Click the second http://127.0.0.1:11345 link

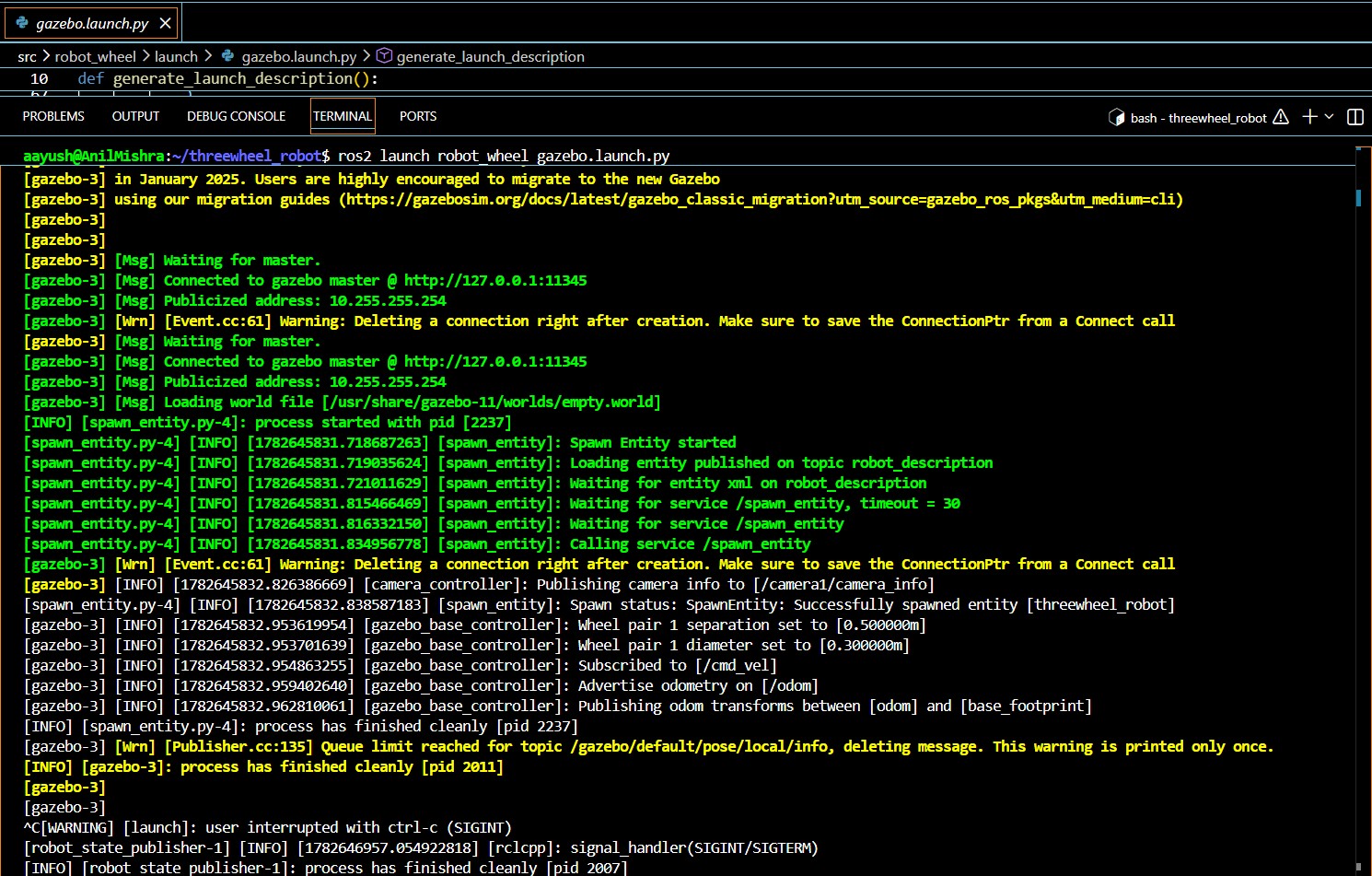495,361
